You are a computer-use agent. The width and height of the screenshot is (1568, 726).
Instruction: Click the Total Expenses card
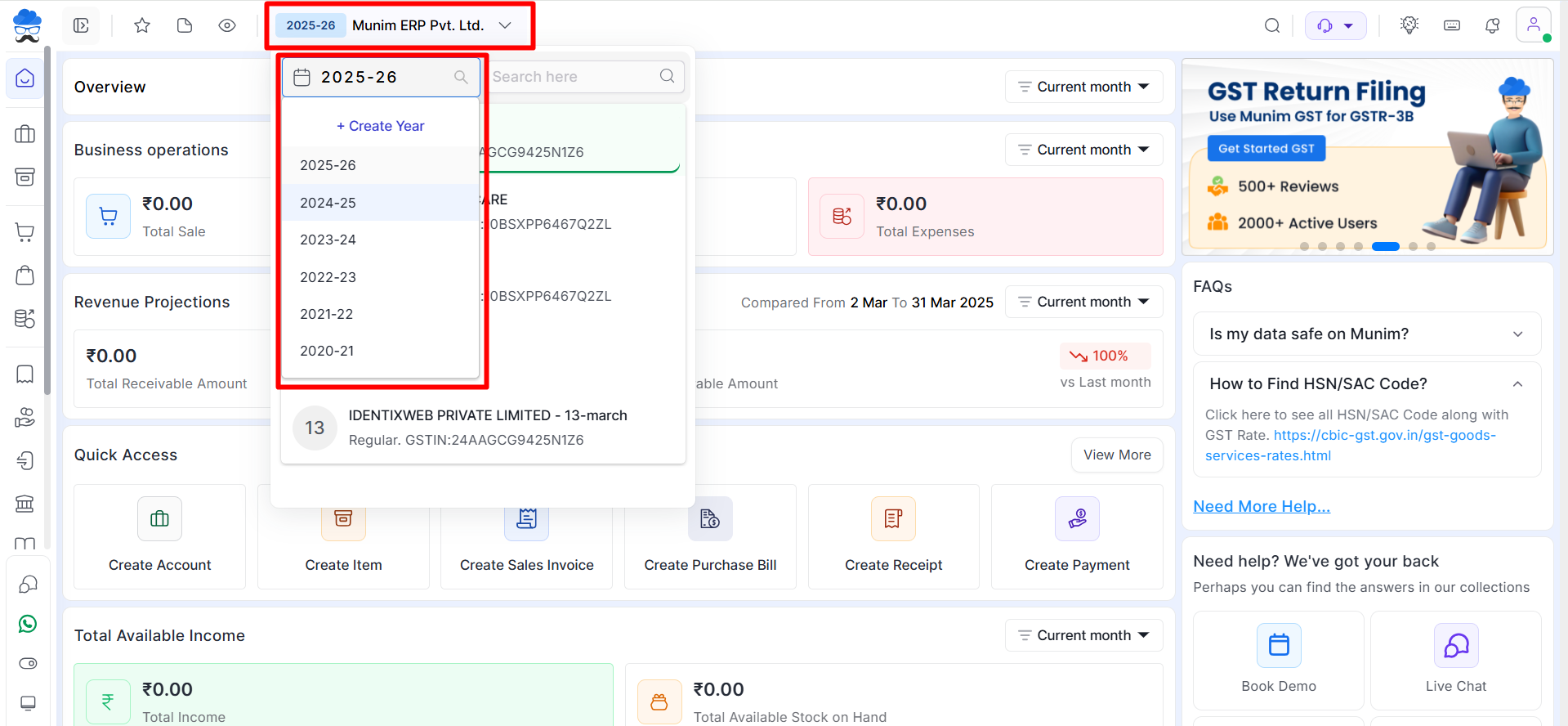pyautogui.click(x=985, y=217)
